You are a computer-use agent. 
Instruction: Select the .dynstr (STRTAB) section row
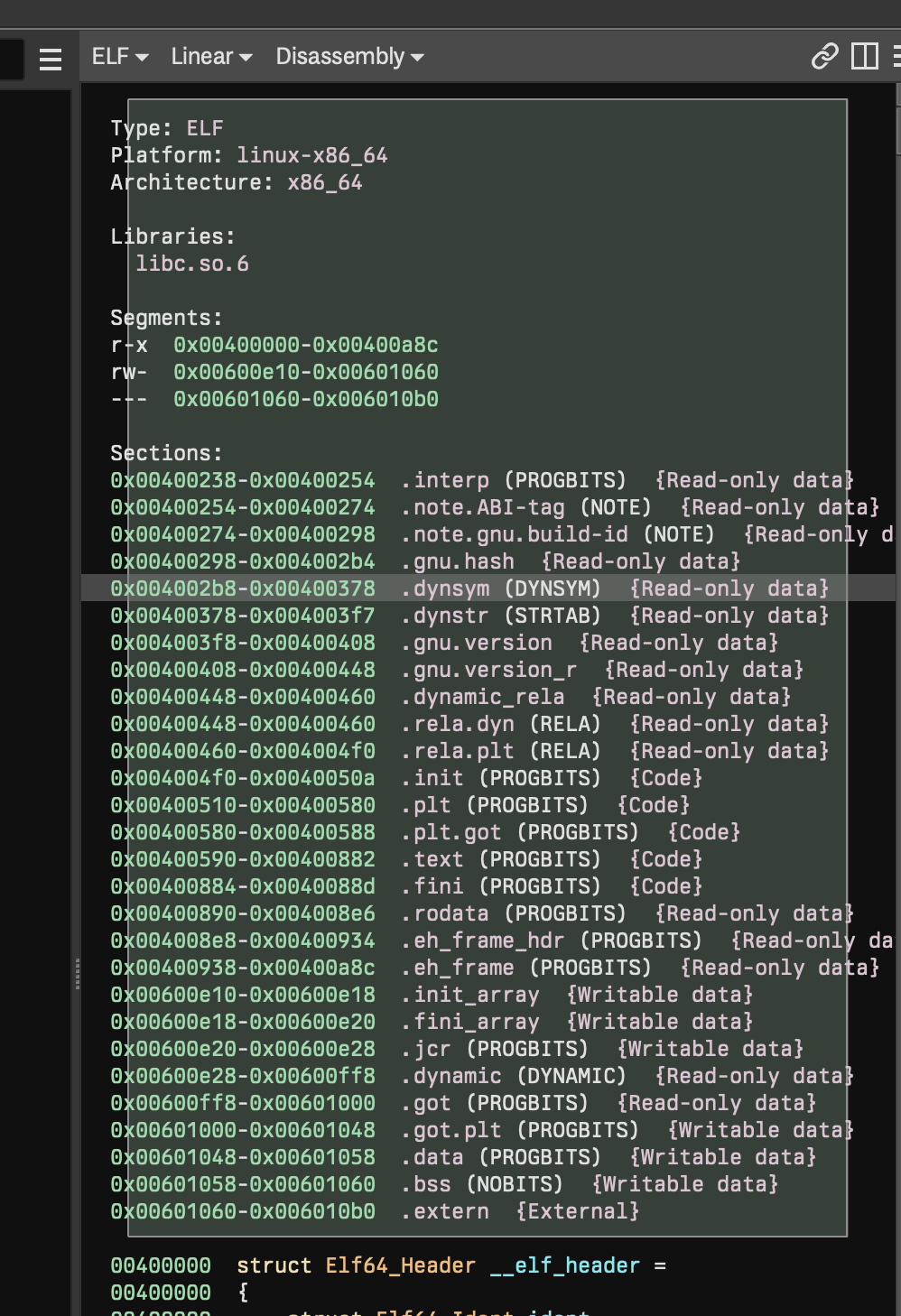488,616
